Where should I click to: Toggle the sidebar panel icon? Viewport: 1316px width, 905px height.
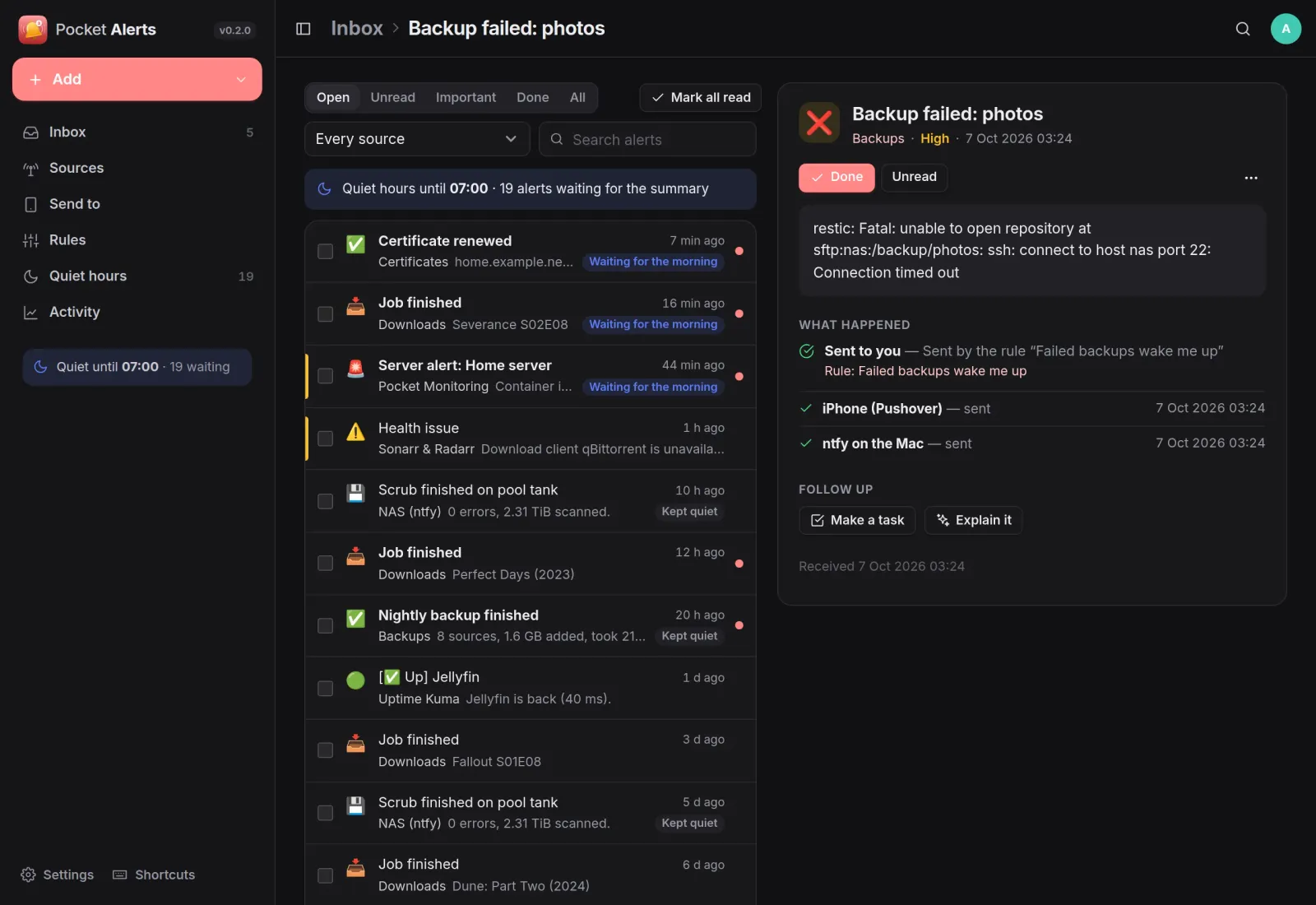[x=303, y=29]
